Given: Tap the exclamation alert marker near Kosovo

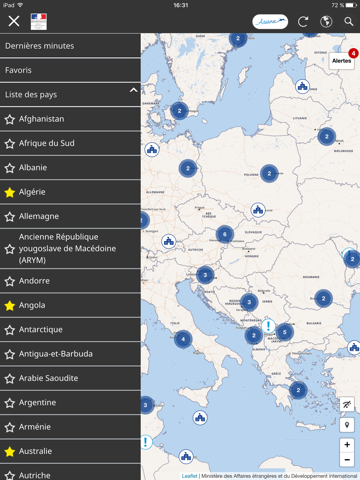Looking at the screenshot, I should coord(268,326).
